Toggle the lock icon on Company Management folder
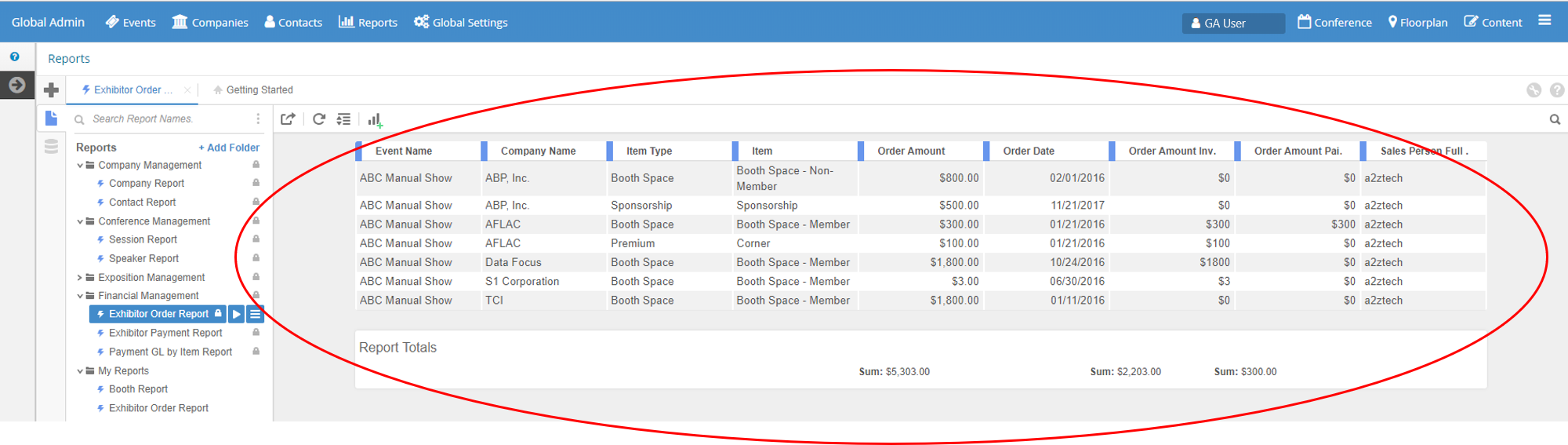The width and height of the screenshot is (1568, 445). pyautogui.click(x=256, y=165)
